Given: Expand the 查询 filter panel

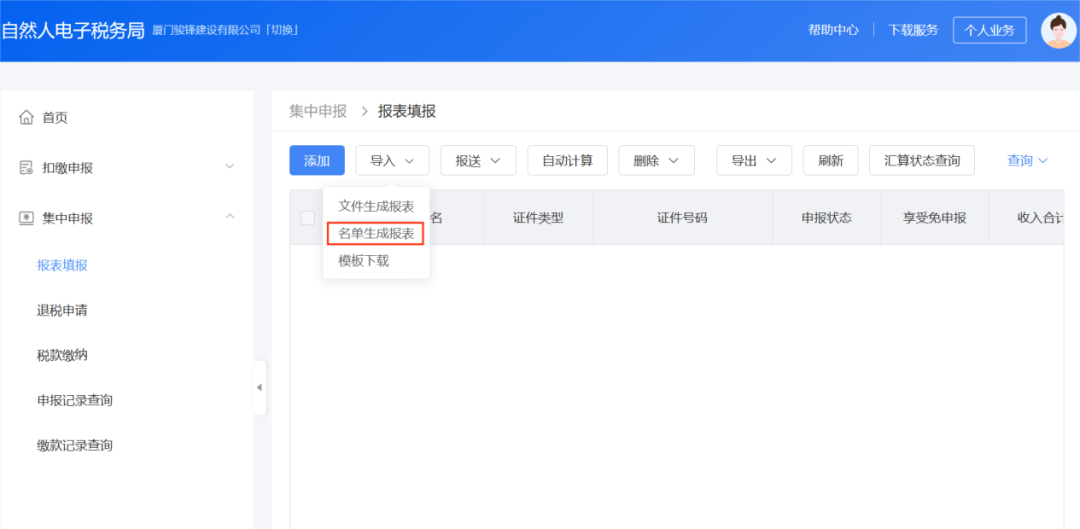Looking at the screenshot, I should coord(1027,161).
